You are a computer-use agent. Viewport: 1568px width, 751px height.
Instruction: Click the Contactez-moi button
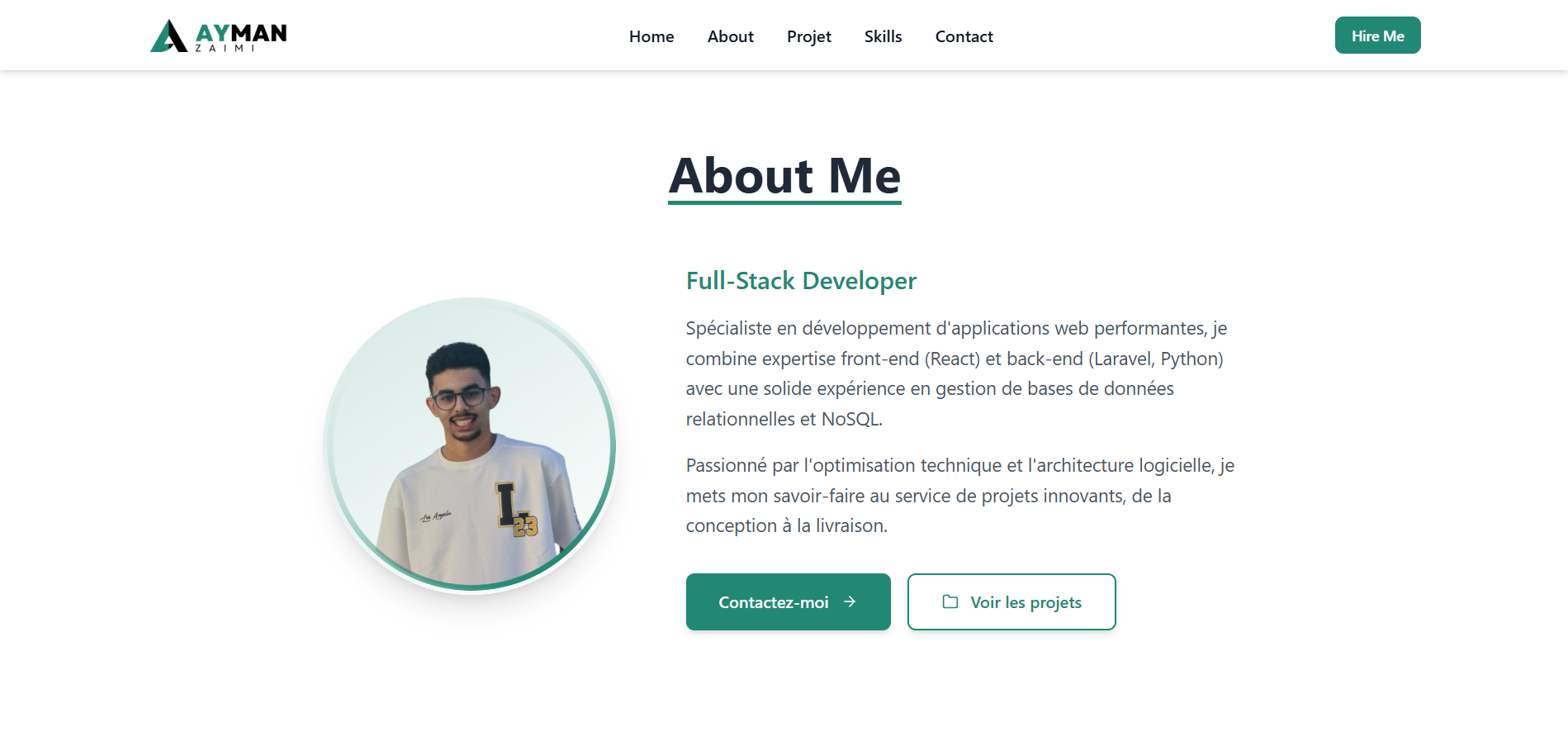789,601
